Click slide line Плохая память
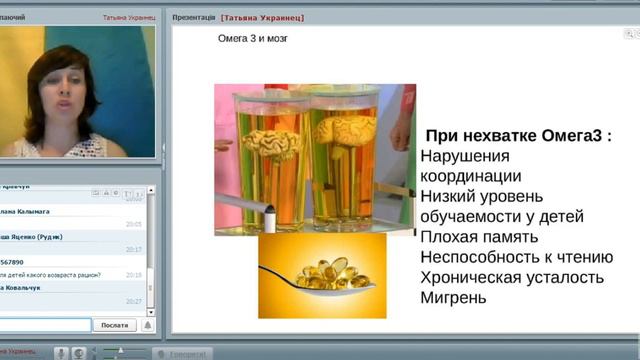Image resolution: width=640 pixels, height=360 pixels. (479, 237)
